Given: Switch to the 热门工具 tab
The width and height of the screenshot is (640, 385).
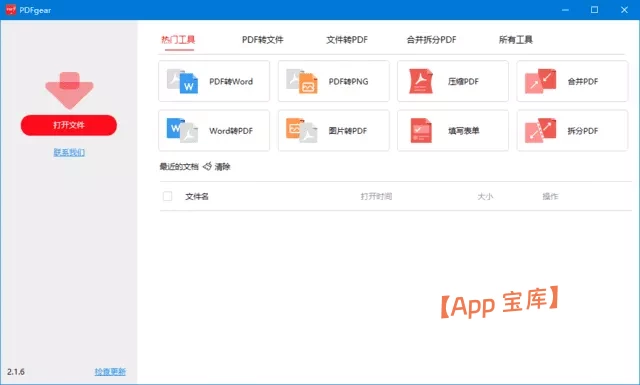Looking at the screenshot, I should point(178,40).
